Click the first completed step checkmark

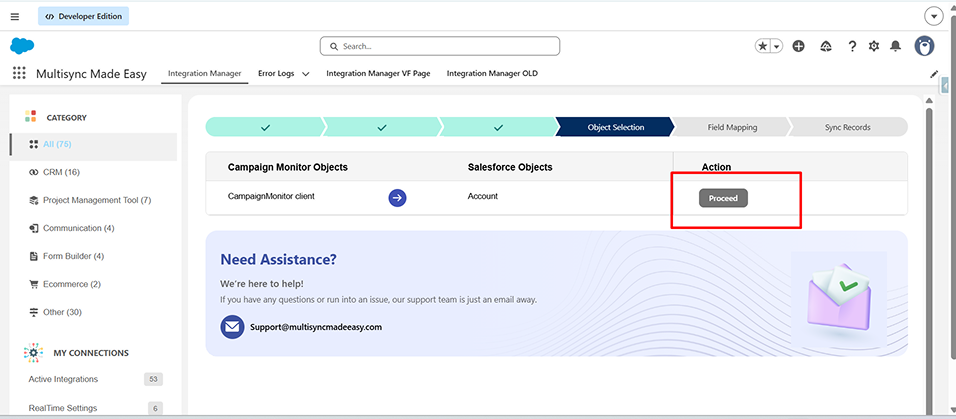point(265,127)
